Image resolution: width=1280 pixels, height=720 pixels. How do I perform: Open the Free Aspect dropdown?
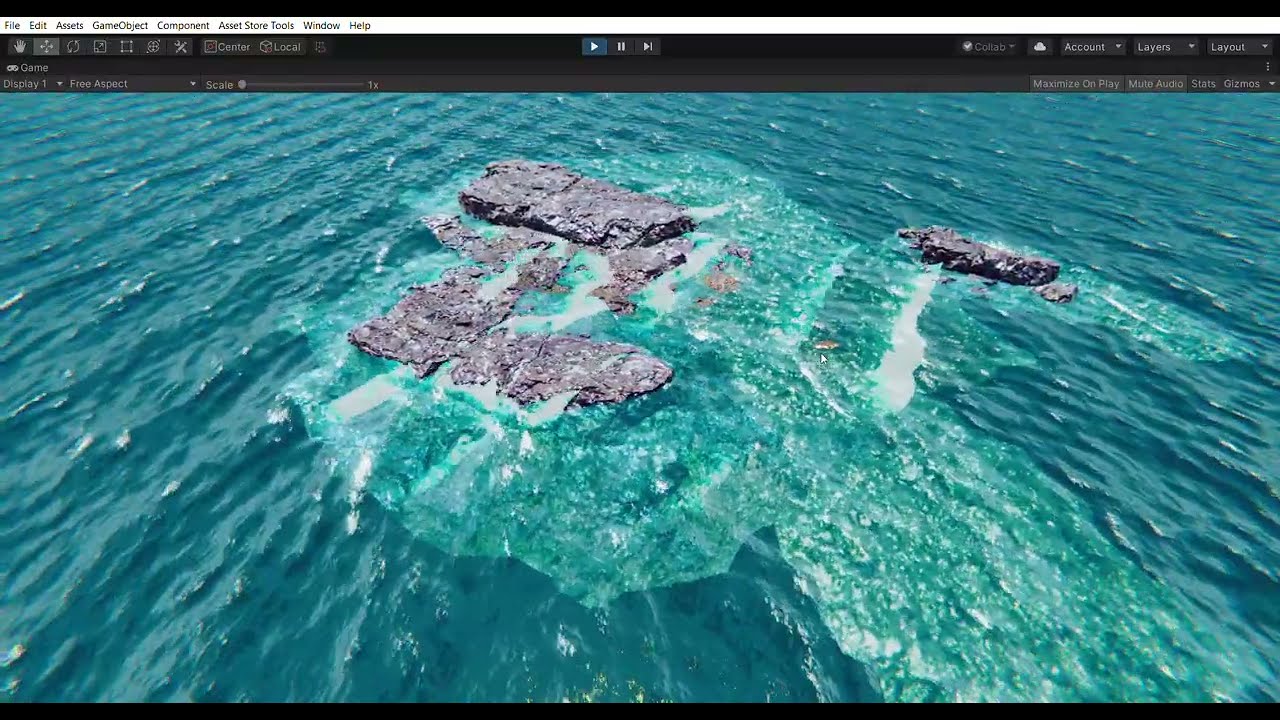point(133,84)
